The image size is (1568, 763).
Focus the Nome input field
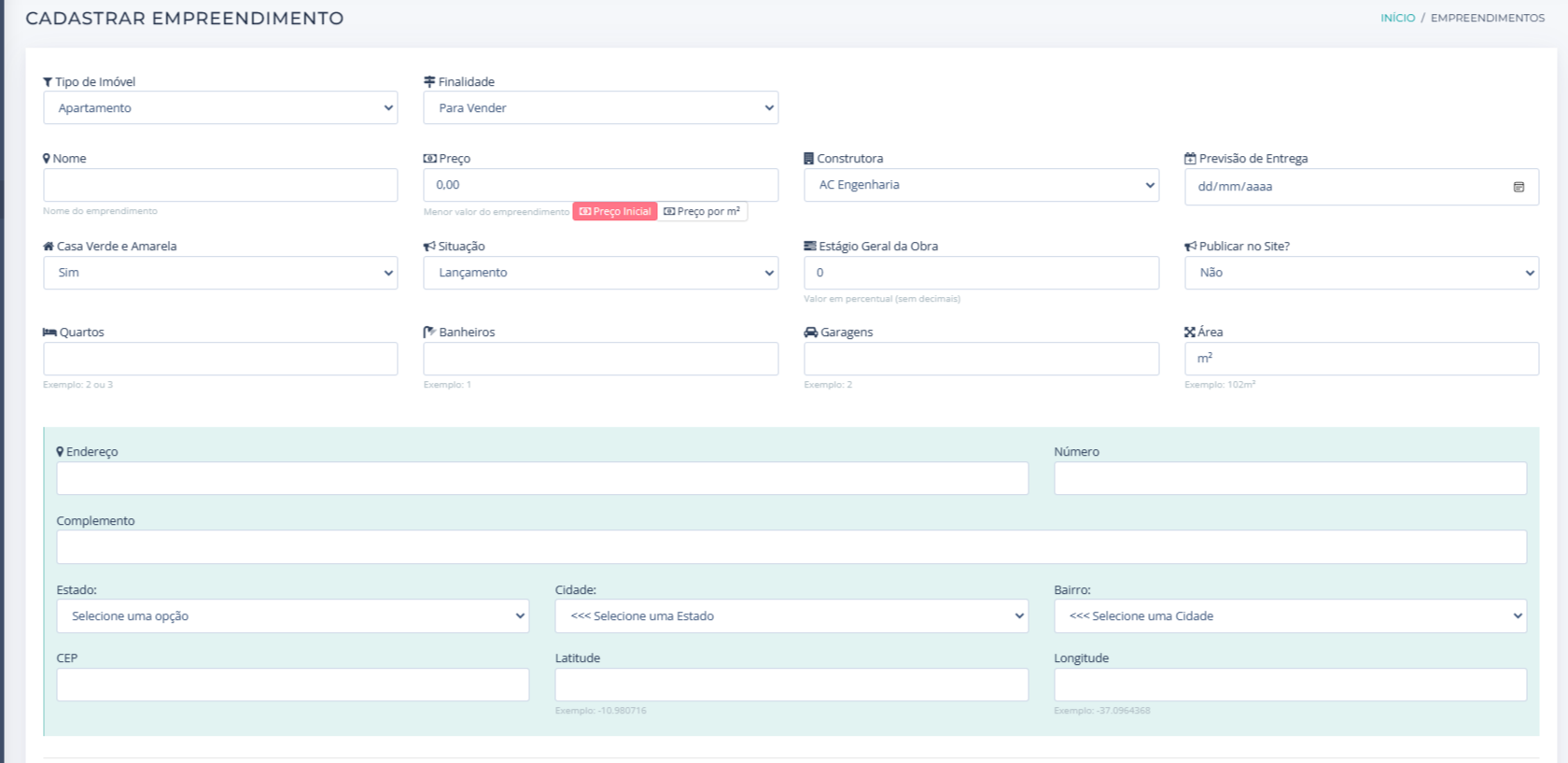[220, 185]
